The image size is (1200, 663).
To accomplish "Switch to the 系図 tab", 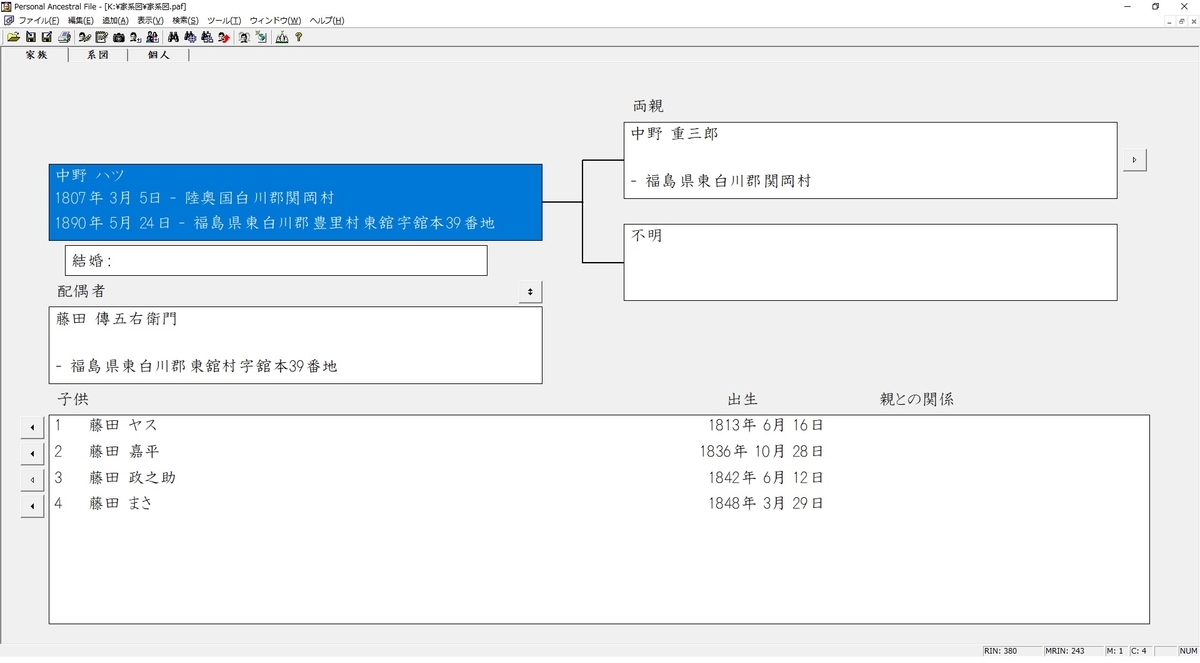I will click(x=96, y=55).
